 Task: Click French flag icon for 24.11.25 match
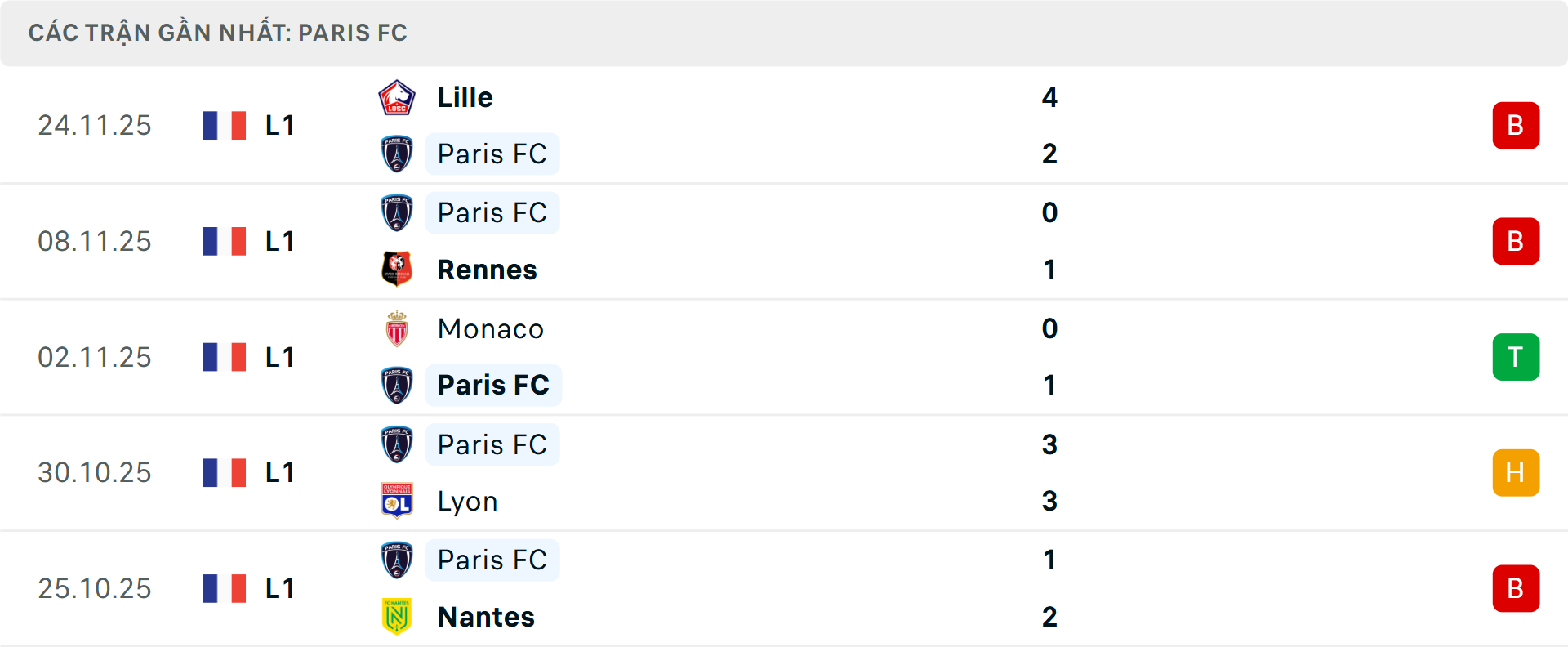click(x=225, y=126)
